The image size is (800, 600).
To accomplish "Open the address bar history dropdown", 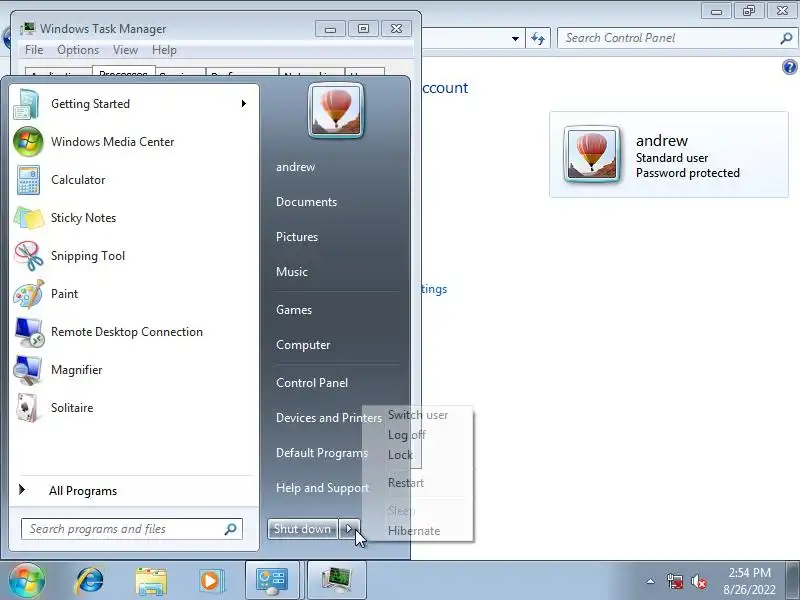I will 515,38.
